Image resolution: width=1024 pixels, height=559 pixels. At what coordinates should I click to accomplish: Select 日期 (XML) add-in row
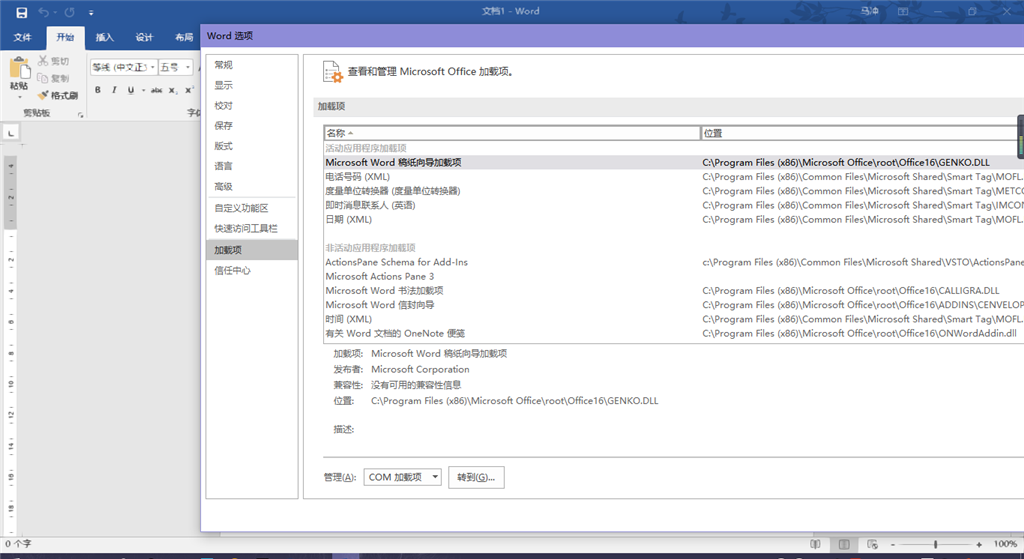coord(673,220)
